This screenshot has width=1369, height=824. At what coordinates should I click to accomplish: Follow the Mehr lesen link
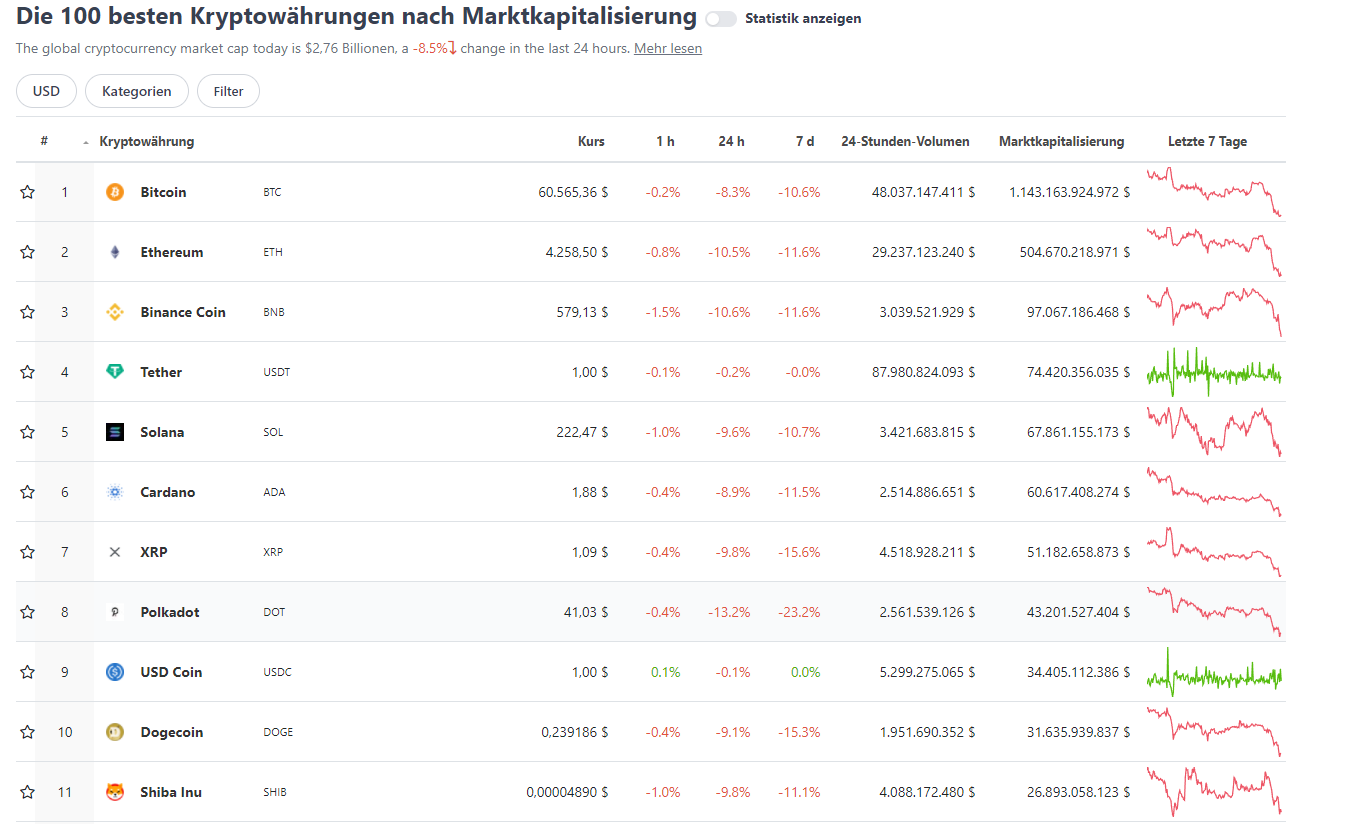tap(668, 48)
